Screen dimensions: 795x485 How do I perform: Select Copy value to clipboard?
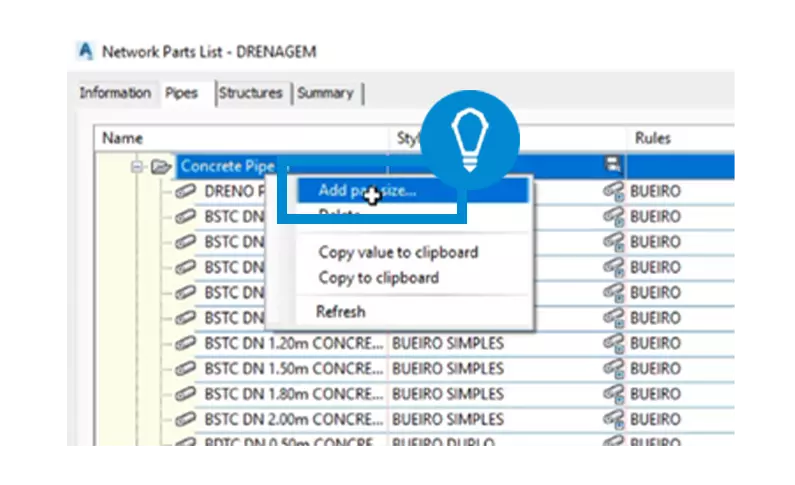click(x=398, y=252)
